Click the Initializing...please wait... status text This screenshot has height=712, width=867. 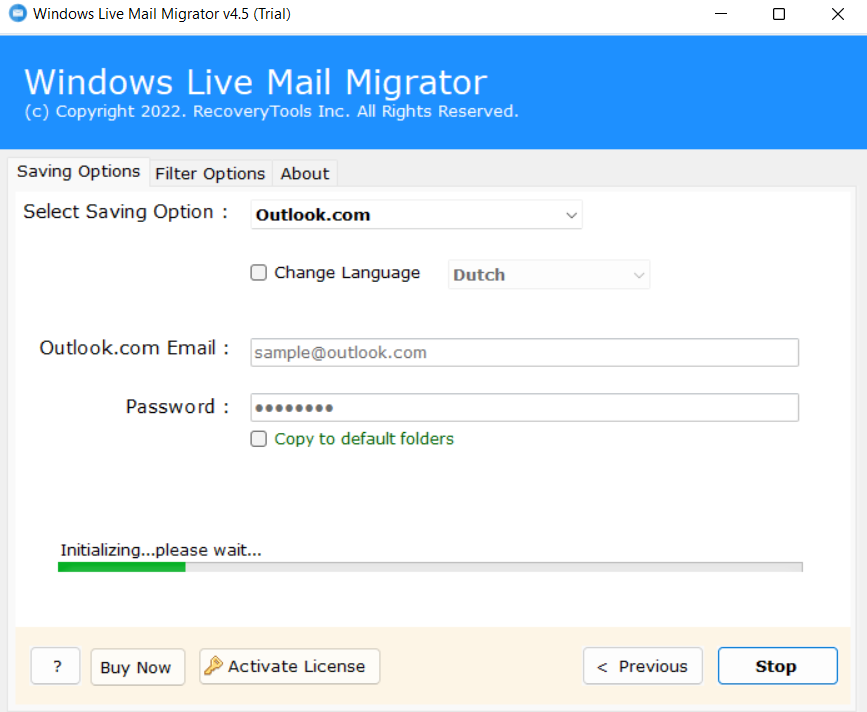pos(161,551)
